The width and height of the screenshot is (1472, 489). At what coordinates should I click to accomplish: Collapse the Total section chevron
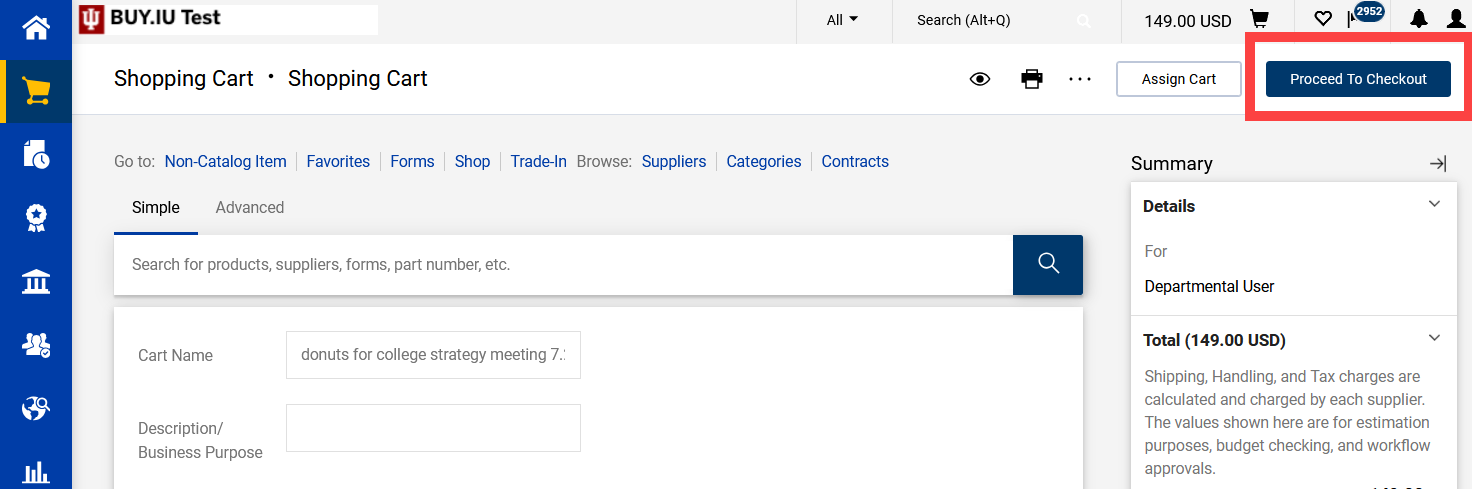point(1434,338)
